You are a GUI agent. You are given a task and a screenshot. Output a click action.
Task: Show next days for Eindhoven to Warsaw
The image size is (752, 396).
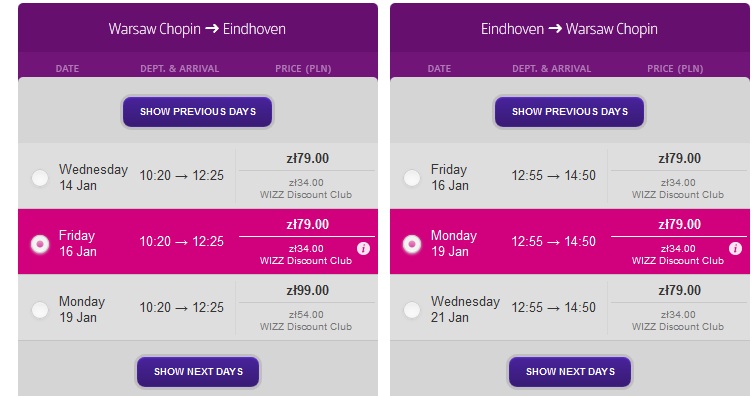pos(570,372)
